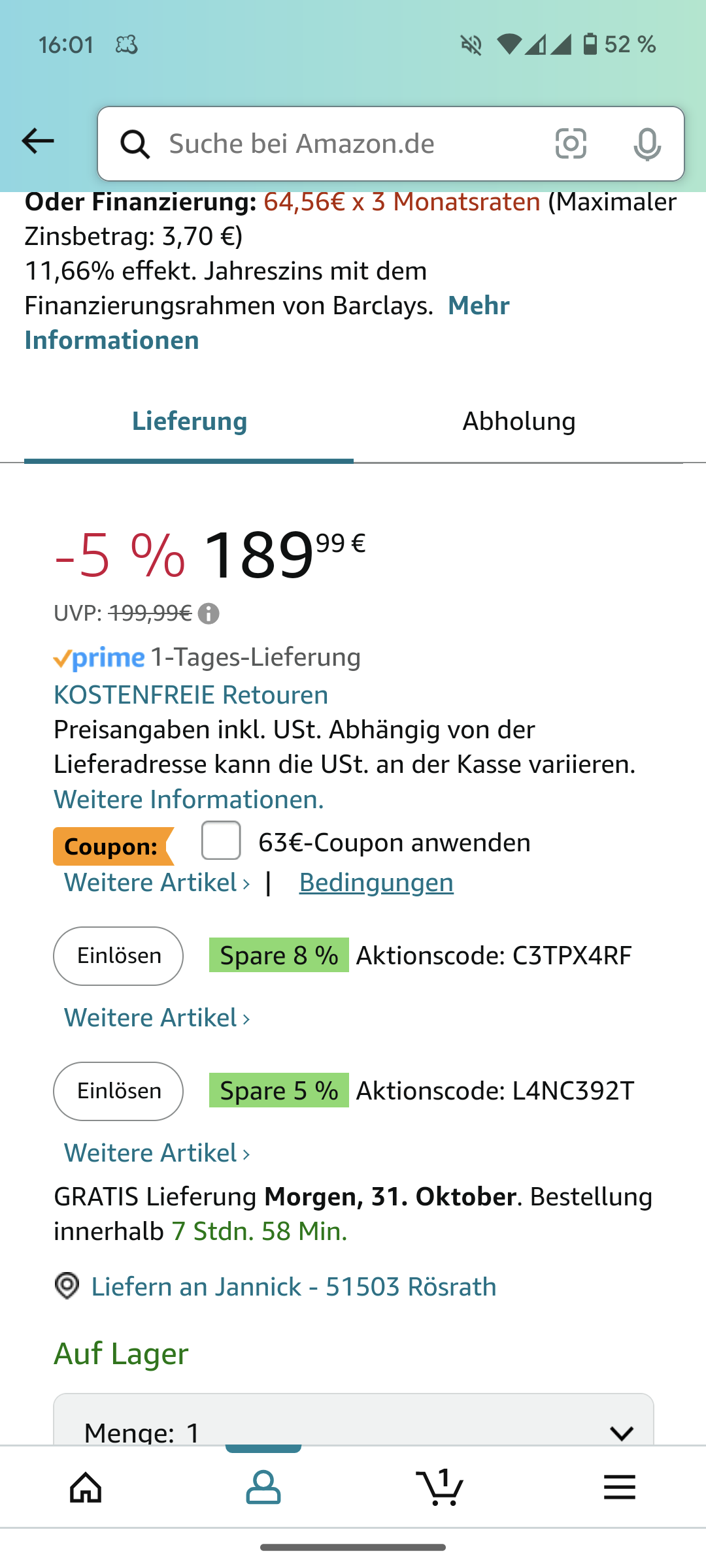Expand Weitere Artikel under the coupon
The width and height of the screenshot is (706, 1568).
point(157,883)
